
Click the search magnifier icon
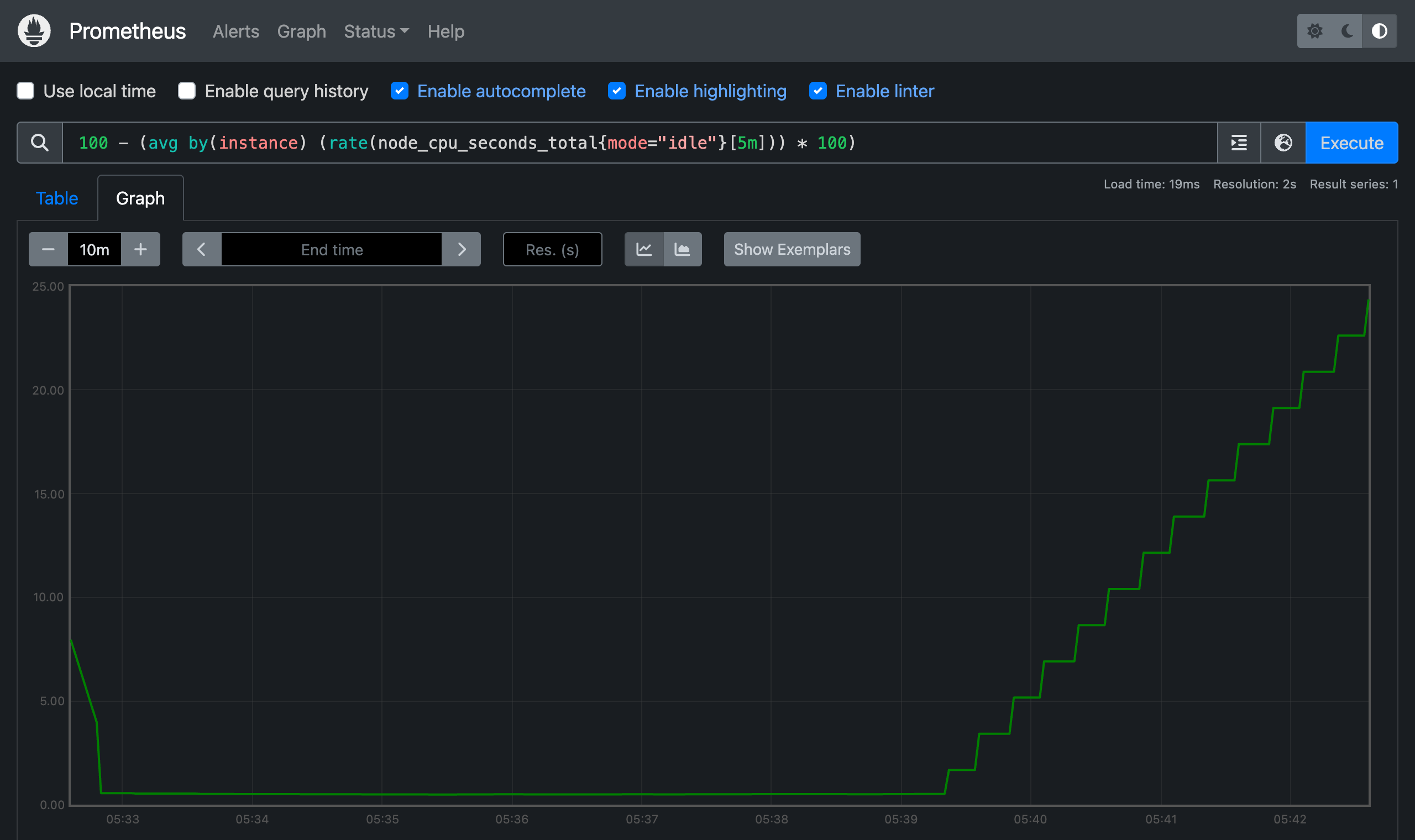click(40, 143)
